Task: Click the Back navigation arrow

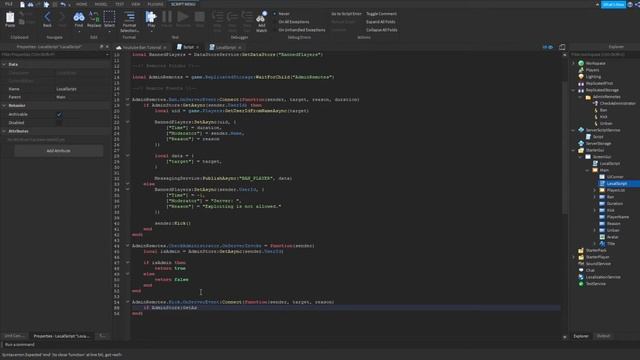Action: point(47,17)
